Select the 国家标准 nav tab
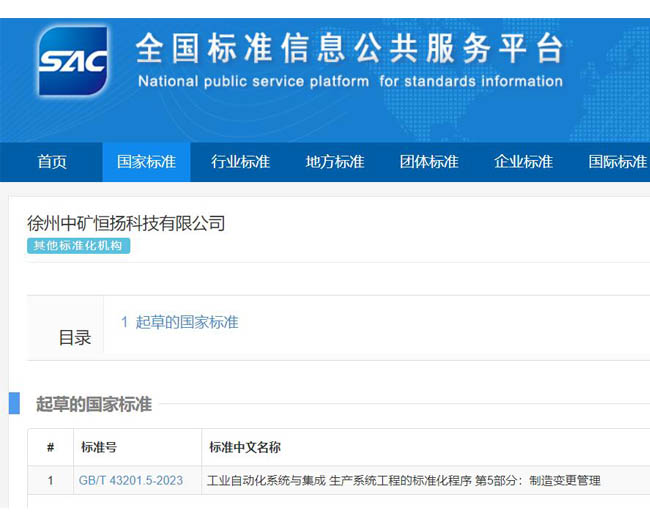Screen dimensions: 650x520 click(146, 162)
